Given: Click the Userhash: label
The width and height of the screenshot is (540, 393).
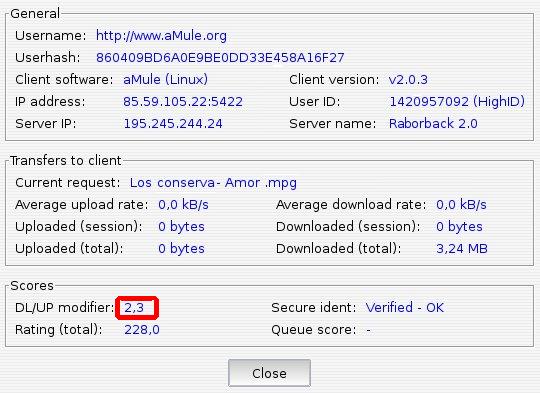Looking at the screenshot, I should [x=48, y=58].
